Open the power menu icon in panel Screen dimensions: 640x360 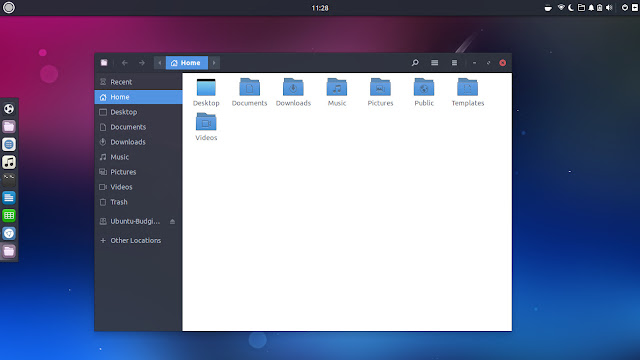coord(625,8)
